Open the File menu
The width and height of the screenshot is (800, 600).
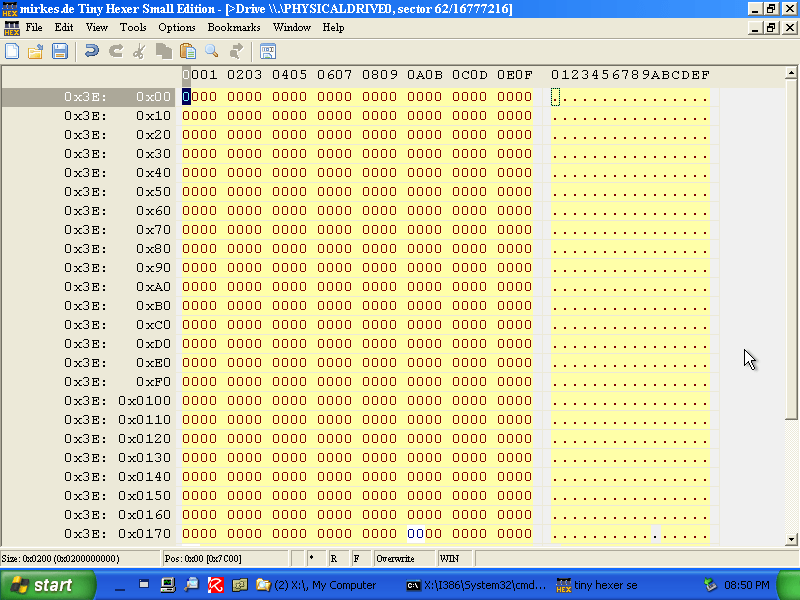click(34, 28)
